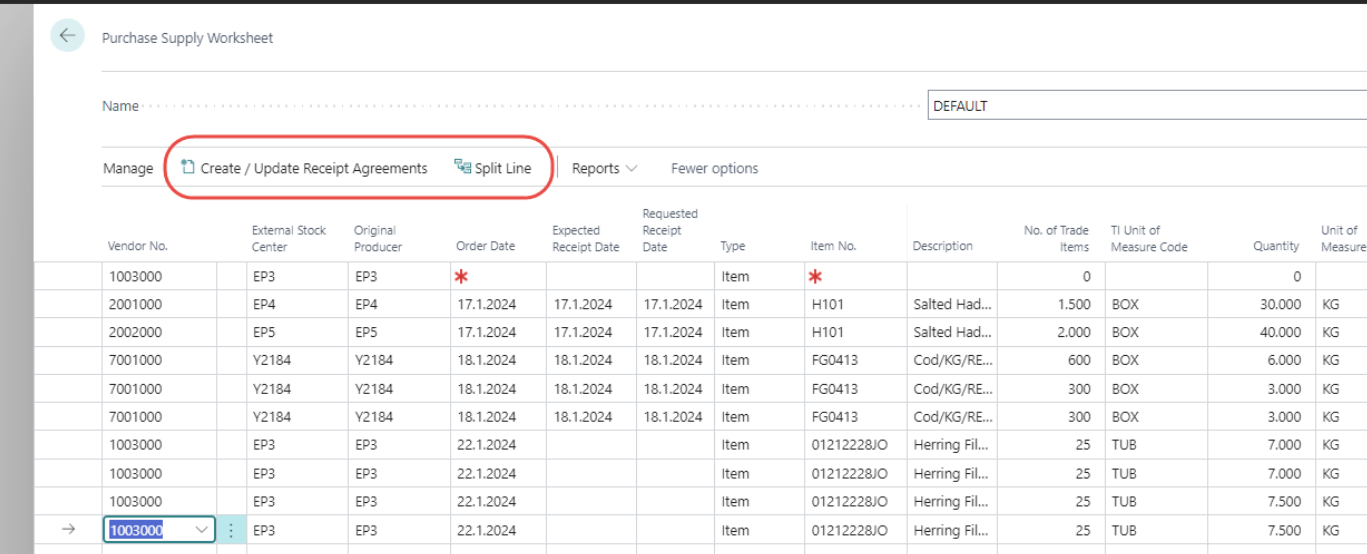Click the External Stock Center column header
1367x554 pixels.
[289, 238]
